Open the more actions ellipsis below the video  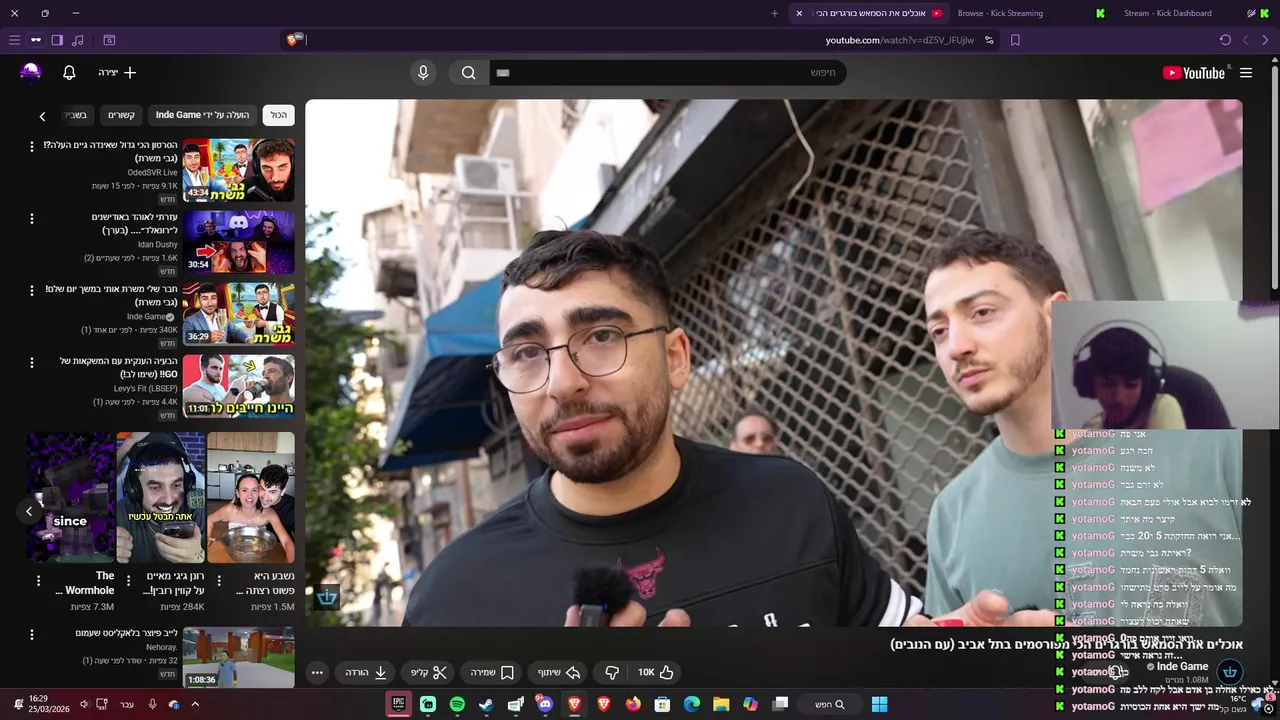click(x=317, y=672)
